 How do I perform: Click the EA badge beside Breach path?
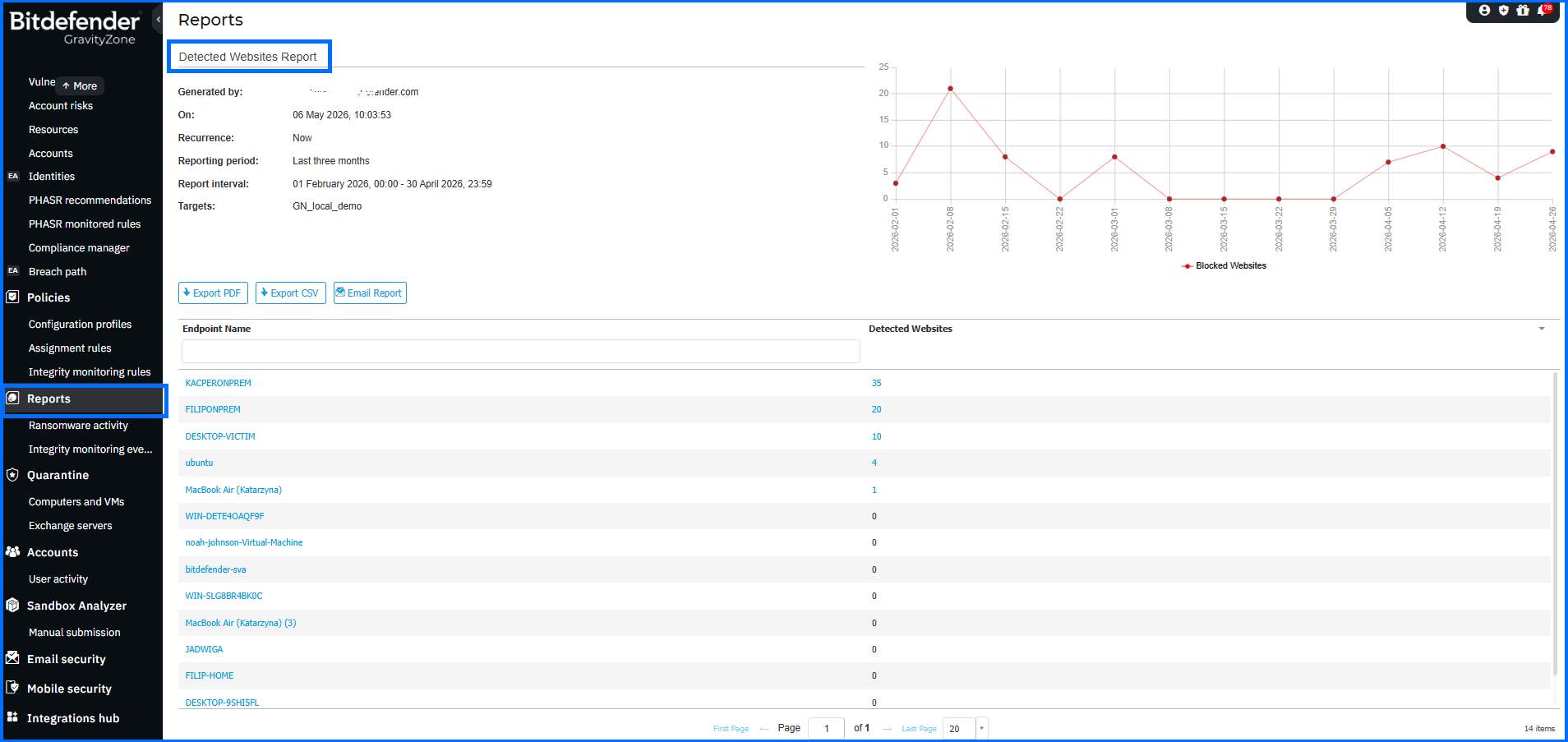tap(12, 270)
